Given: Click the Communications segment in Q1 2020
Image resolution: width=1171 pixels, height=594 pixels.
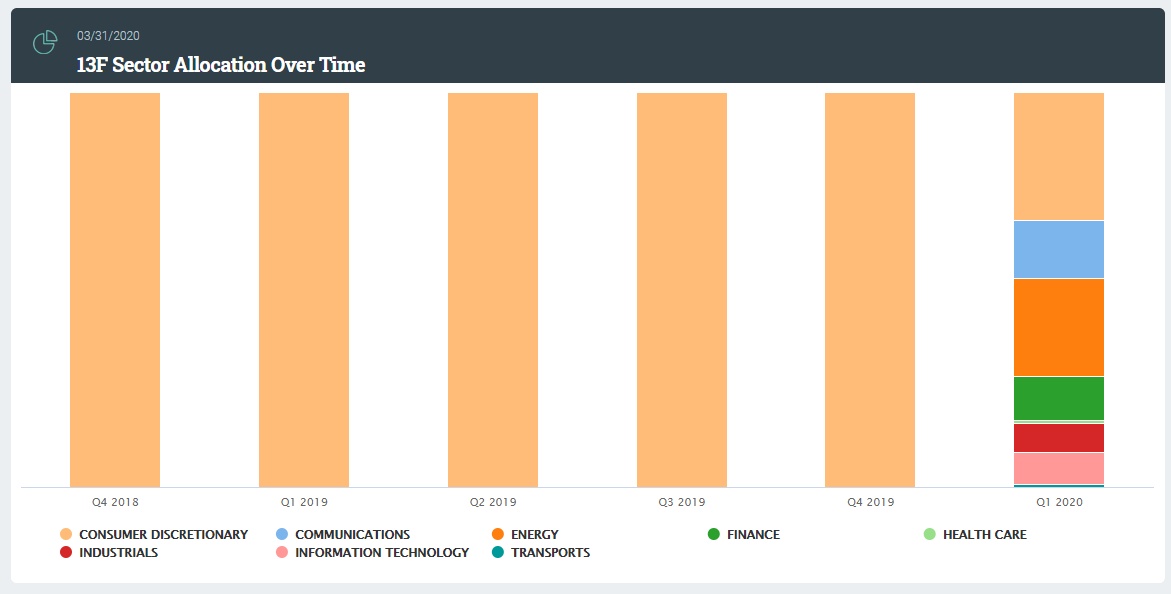Looking at the screenshot, I should (x=1059, y=249).
